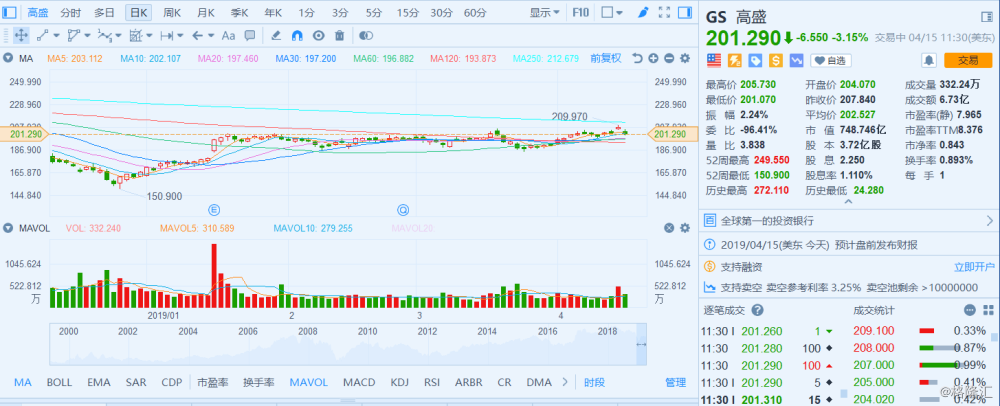Collapse the MAVOL indicator panel arrow

8,228
